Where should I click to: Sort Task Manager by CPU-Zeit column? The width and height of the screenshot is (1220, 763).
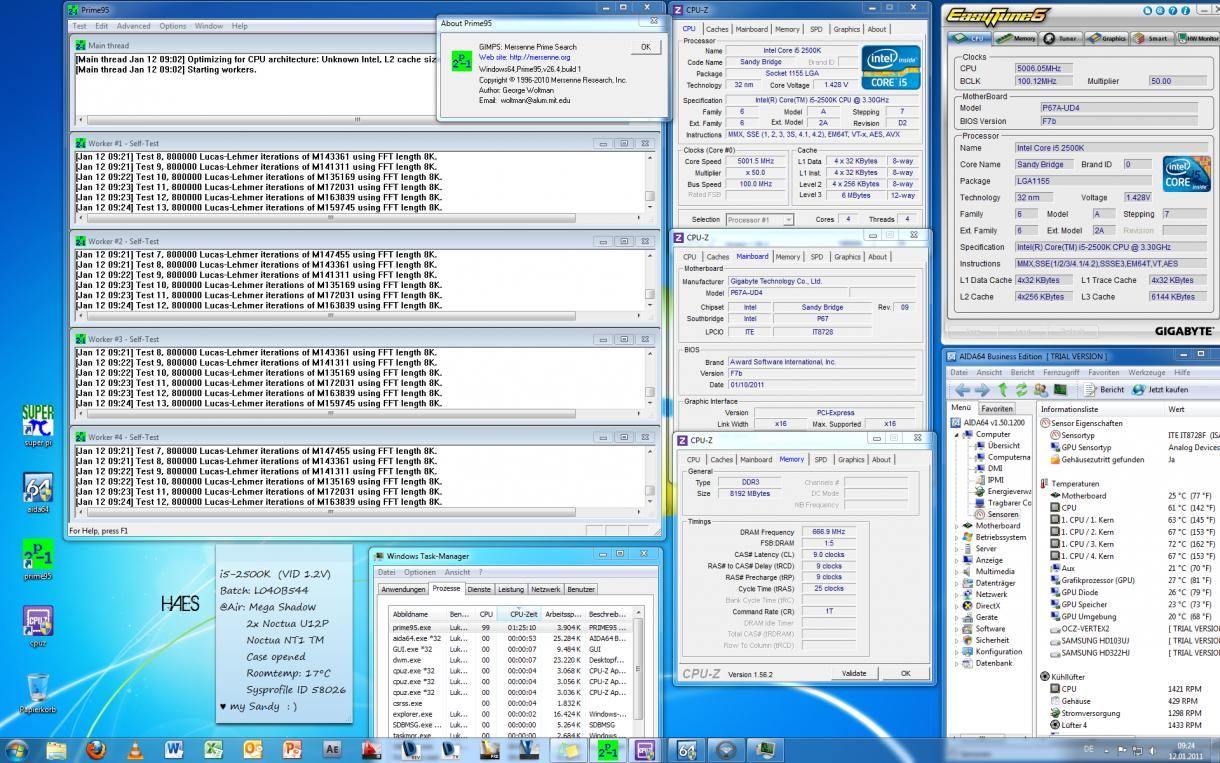click(520, 614)
